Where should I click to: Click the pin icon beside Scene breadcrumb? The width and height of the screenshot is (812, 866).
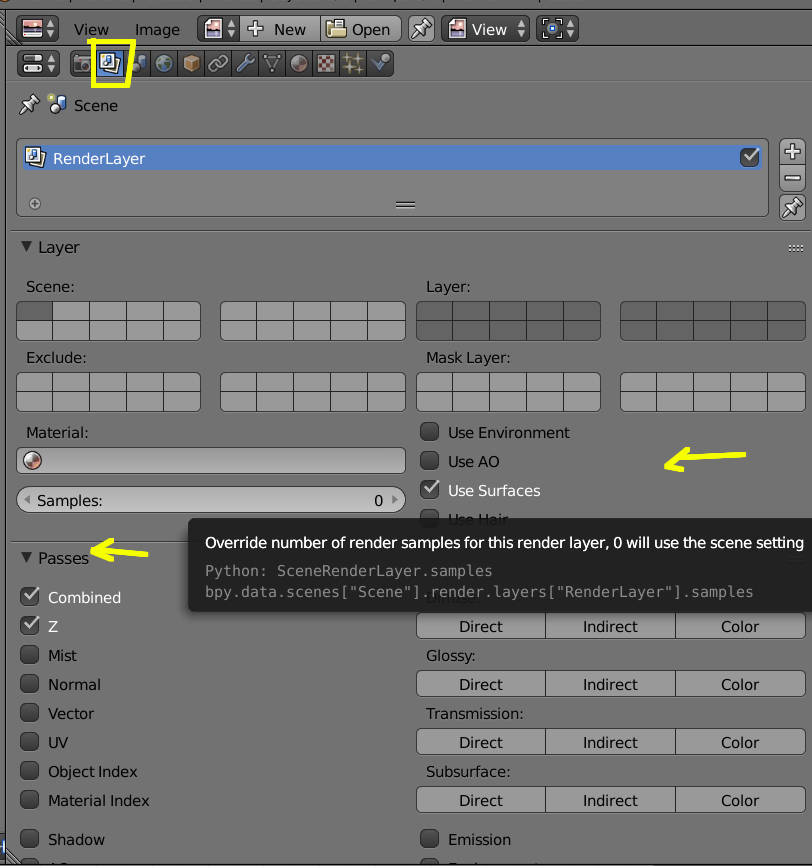[x=29, y=104]
